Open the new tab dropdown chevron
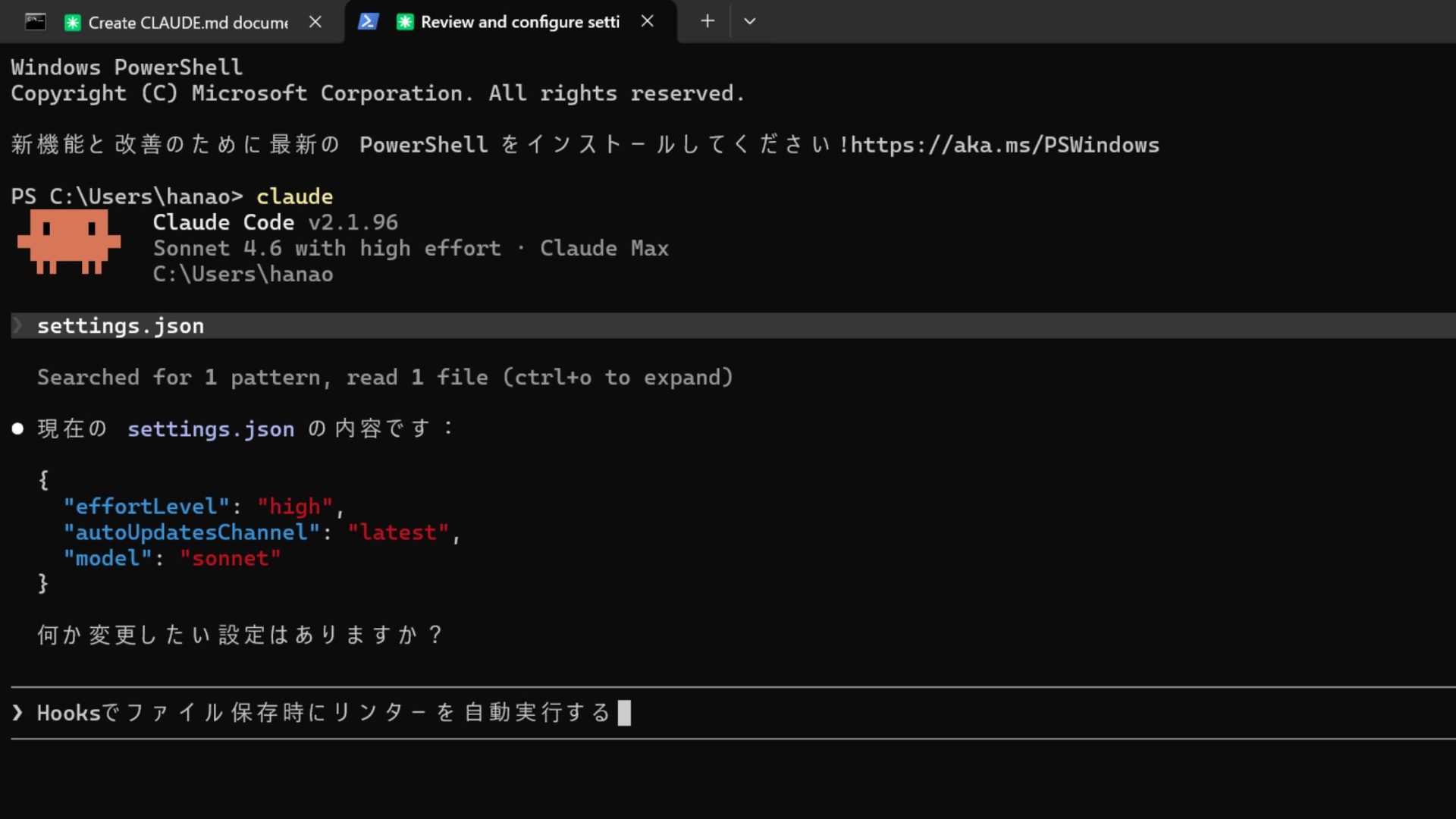Image resolution: width=1456 pixels, height=819 pixels. click(750, 22)
